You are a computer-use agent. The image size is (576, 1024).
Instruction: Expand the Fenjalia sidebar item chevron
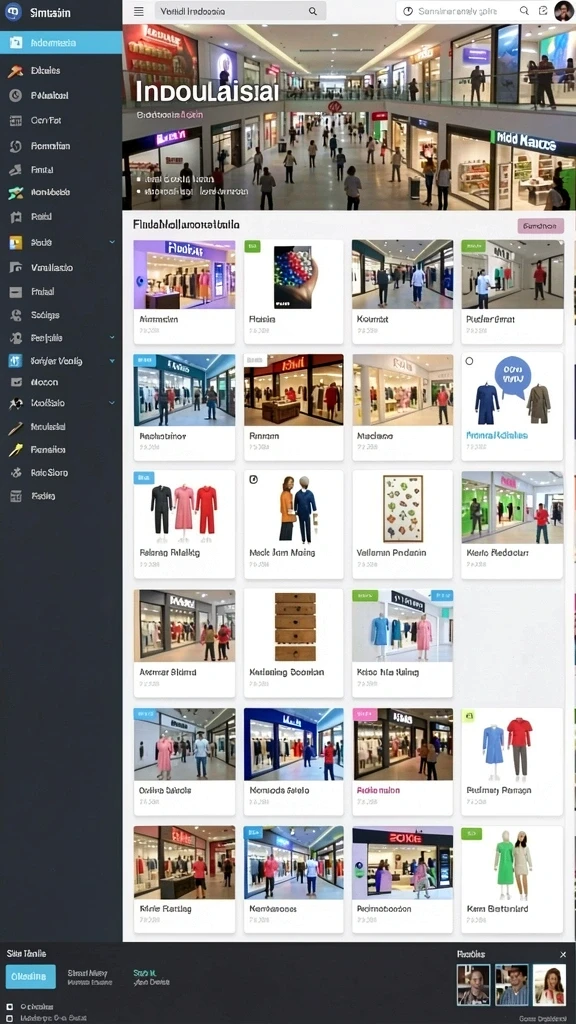point(112,338)
